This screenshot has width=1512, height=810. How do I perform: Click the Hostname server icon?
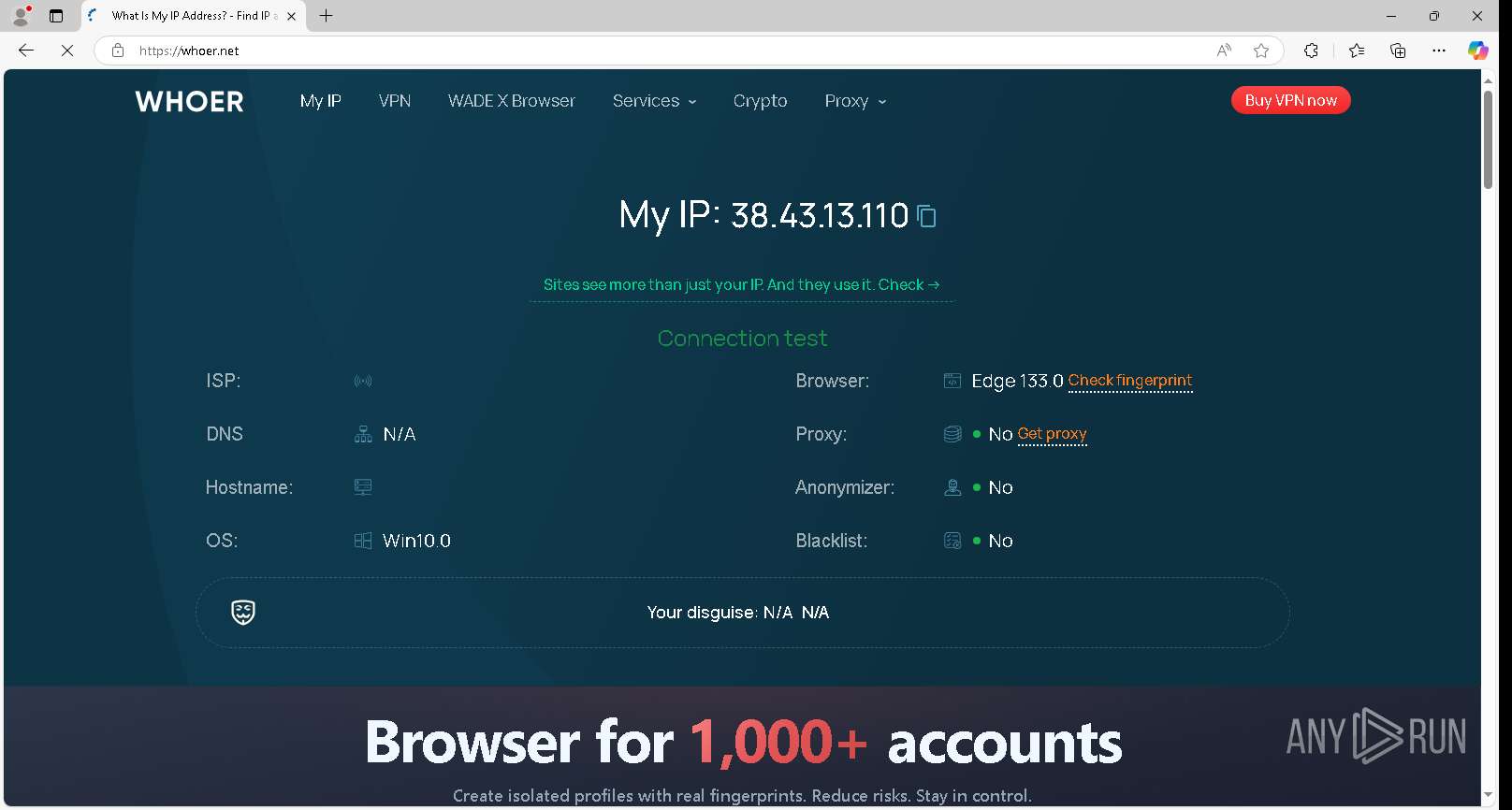(x=363, y=487)
